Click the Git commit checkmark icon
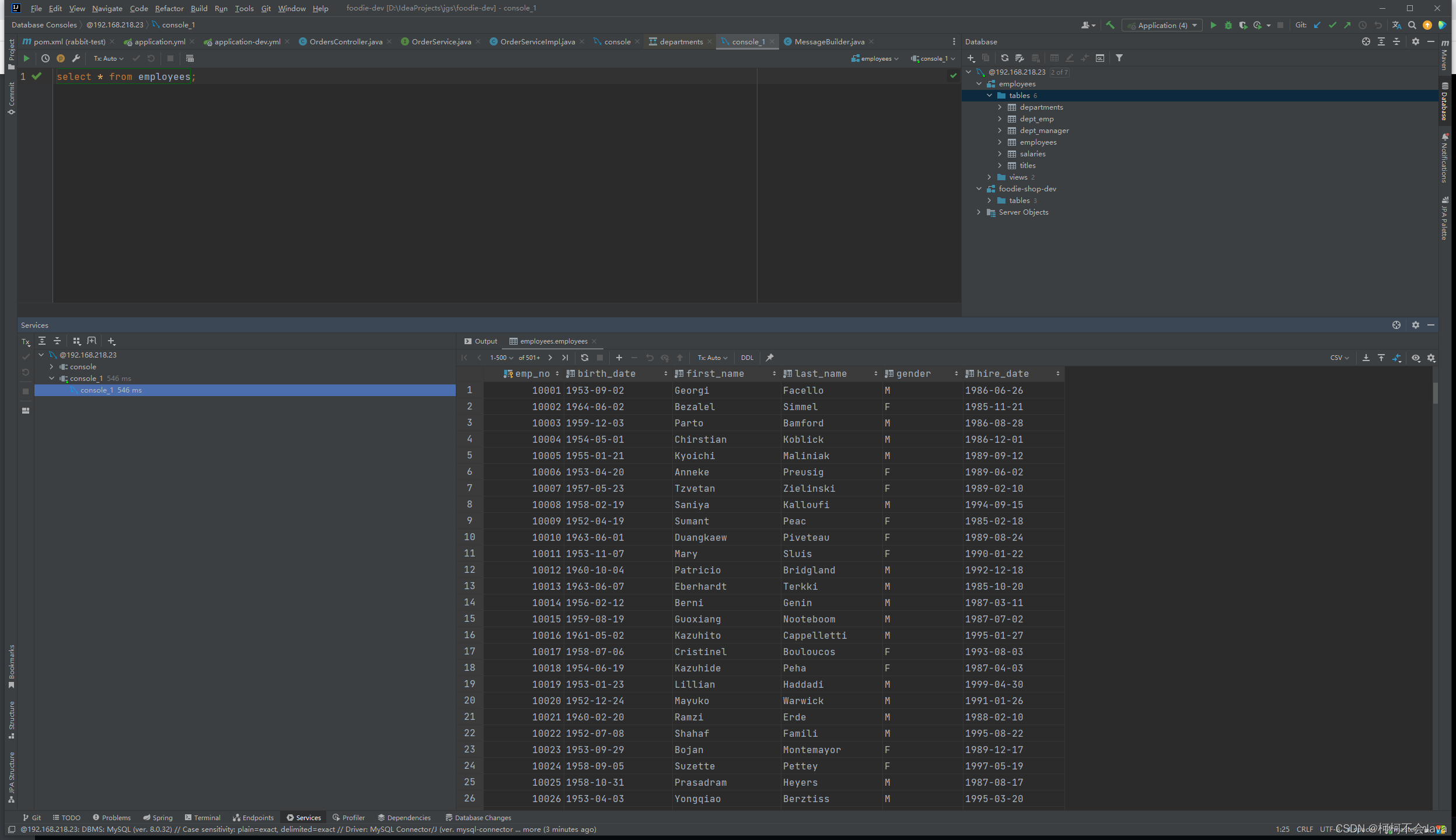Viewport: 1456px width, 840px height. pyautogui.click(x=1332, y=25)
